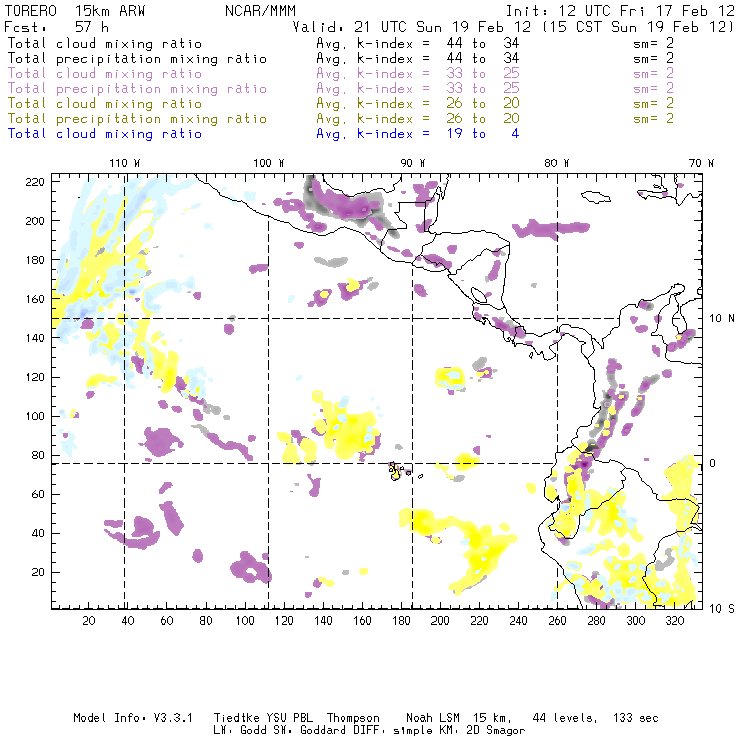Screen dimensions: 740x740
Task: Click the '320' x-axis tick label
Action: (674, 621)
